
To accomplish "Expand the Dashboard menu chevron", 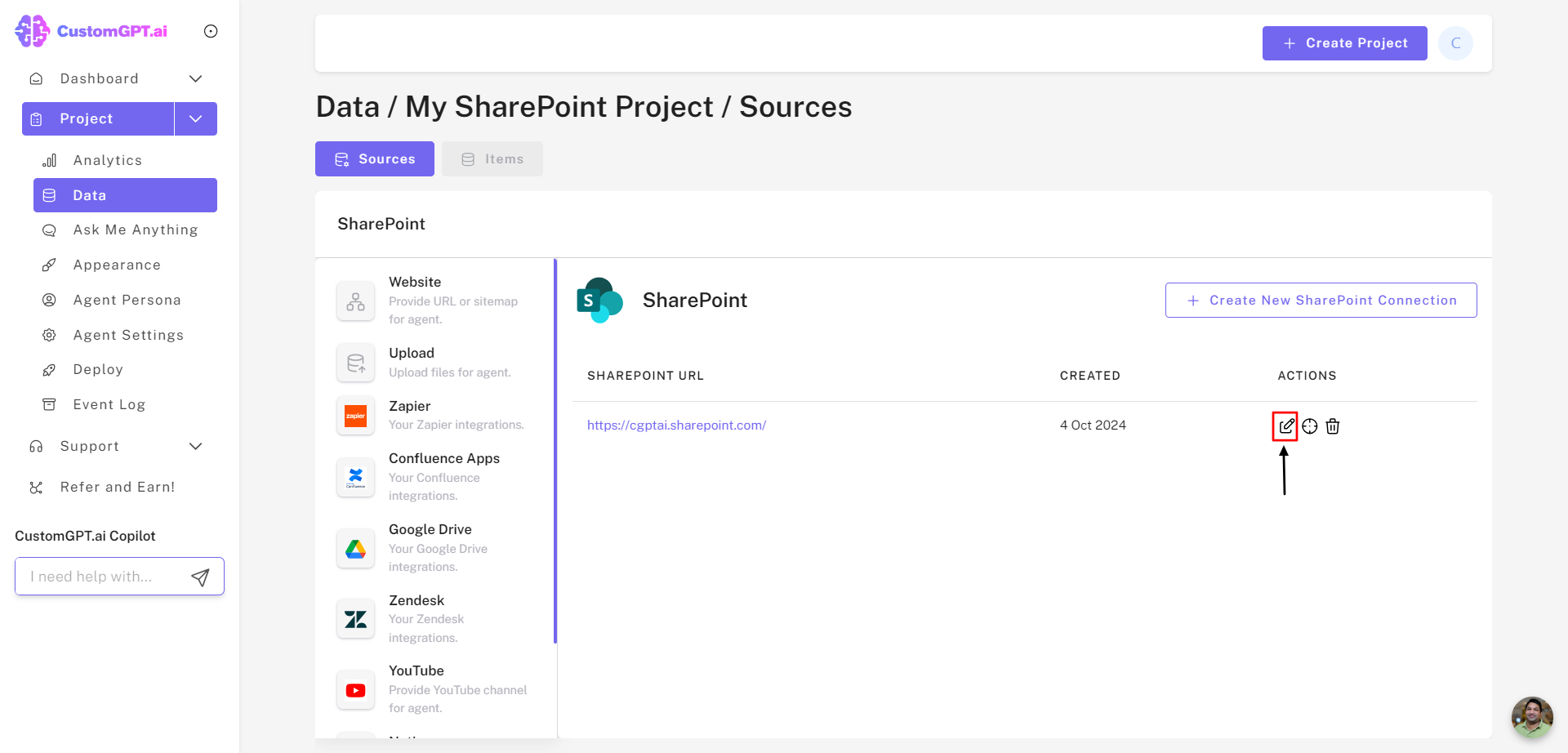I will (196, 78).
